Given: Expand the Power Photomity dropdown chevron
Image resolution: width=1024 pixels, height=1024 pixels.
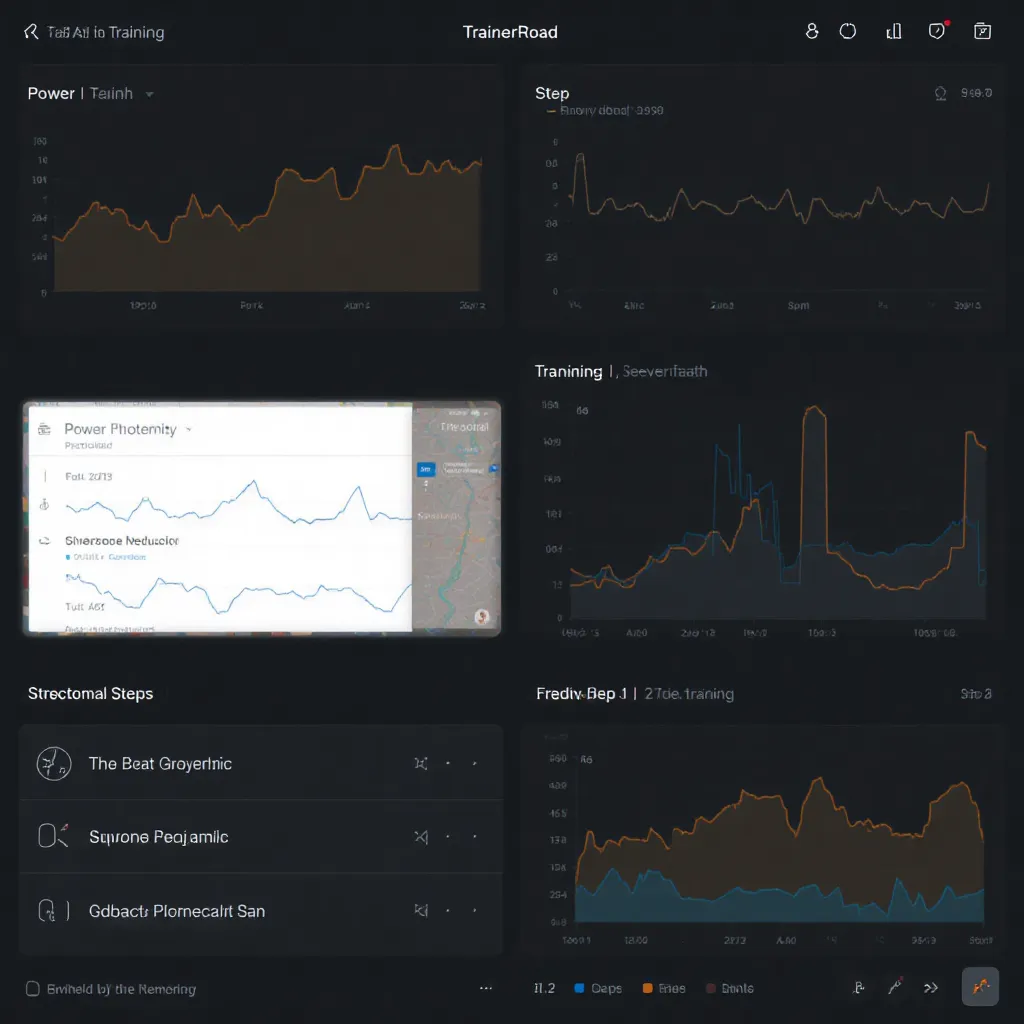Looking at the screenshot, I should 189,429.
